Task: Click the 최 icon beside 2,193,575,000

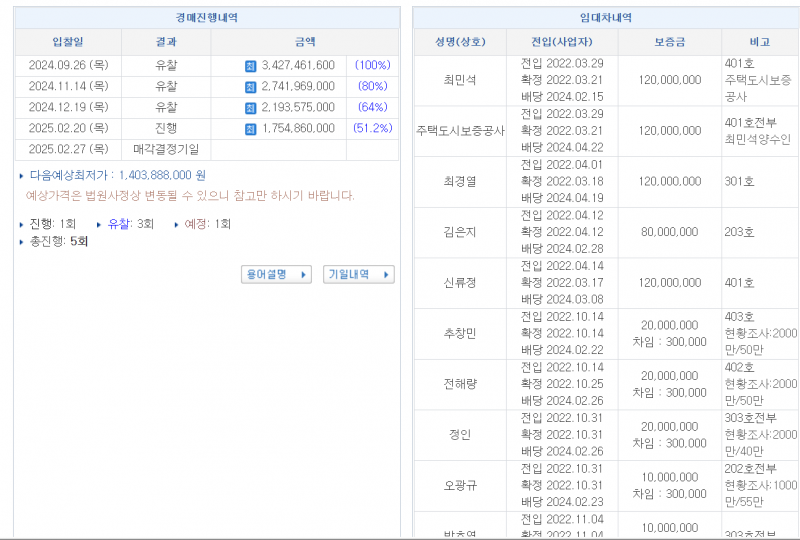Action: tap(251, 108)
